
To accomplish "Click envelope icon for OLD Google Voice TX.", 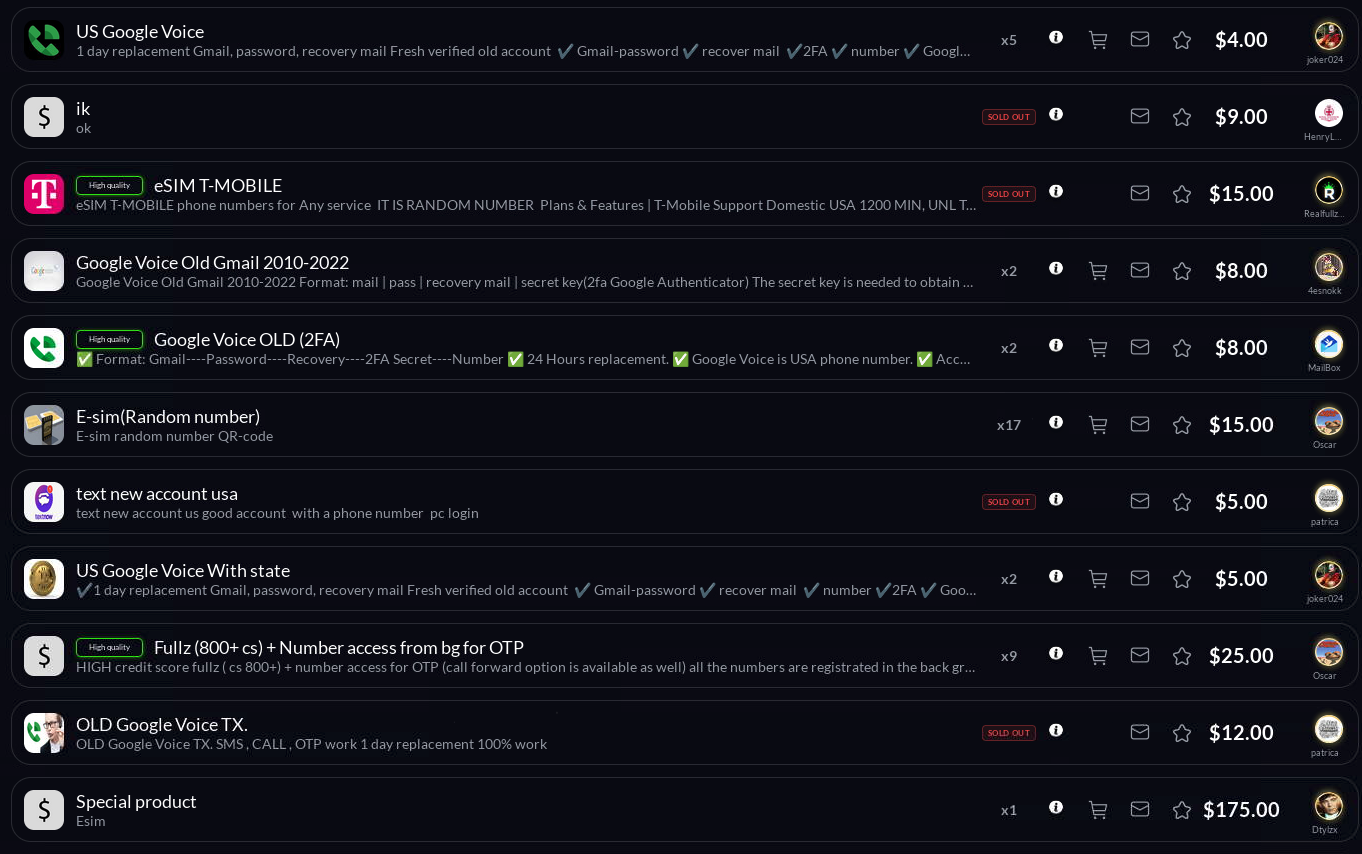I will coord(1140,732).
